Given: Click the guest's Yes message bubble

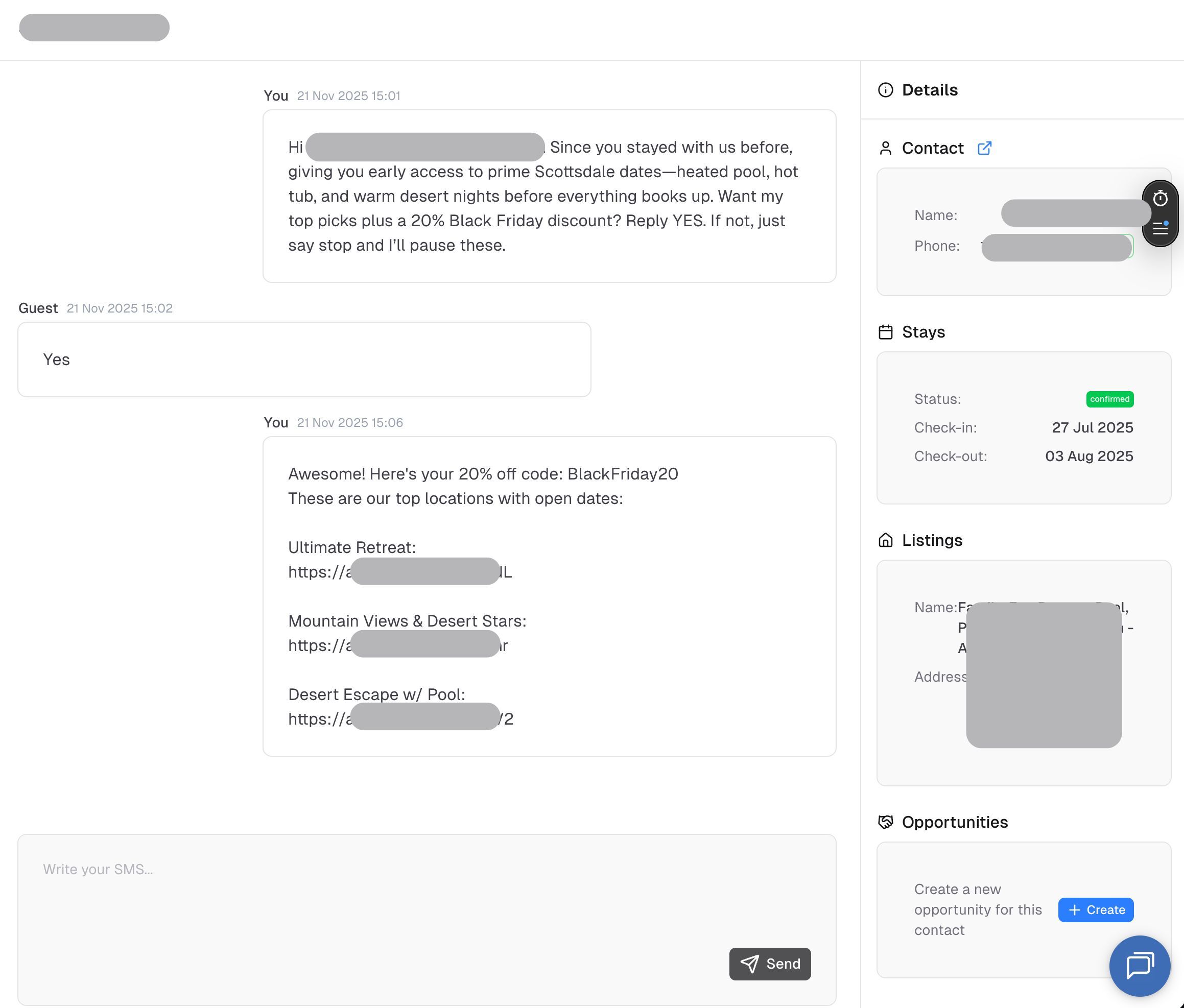Looking at the screenshot, I should [x=304, y=359].
